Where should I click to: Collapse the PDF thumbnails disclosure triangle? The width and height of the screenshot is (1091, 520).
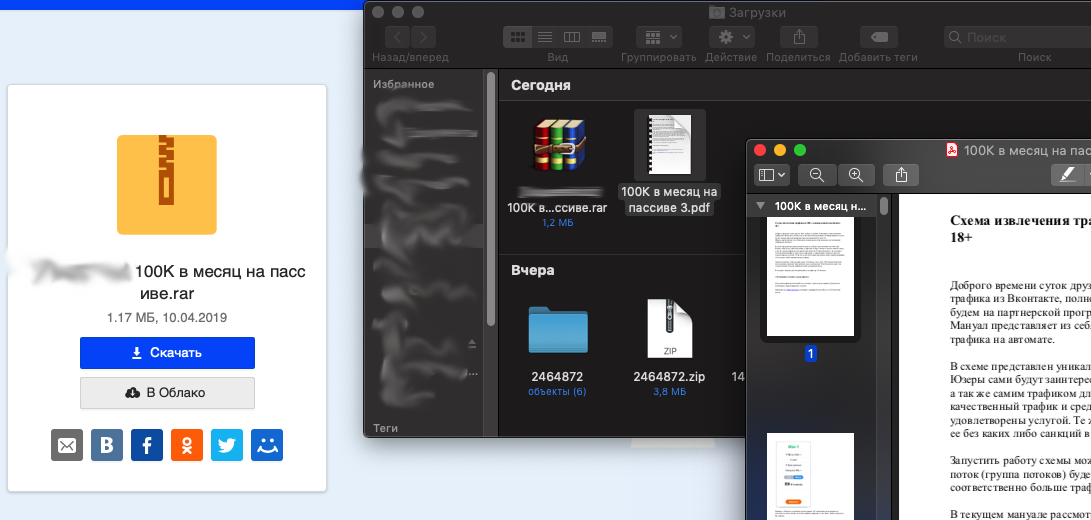[761, 206]
